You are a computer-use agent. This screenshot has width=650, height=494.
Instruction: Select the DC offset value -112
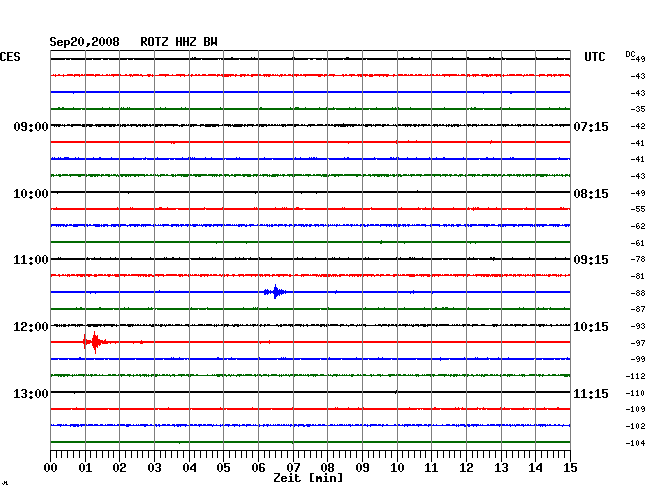tap(635, 376)
